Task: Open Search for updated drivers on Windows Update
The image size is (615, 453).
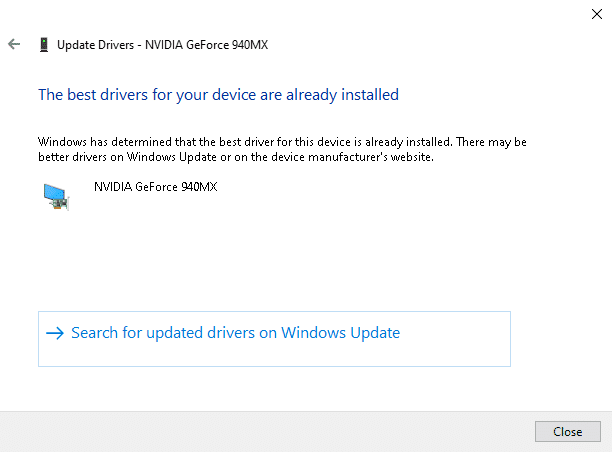Action: (235, 333)
